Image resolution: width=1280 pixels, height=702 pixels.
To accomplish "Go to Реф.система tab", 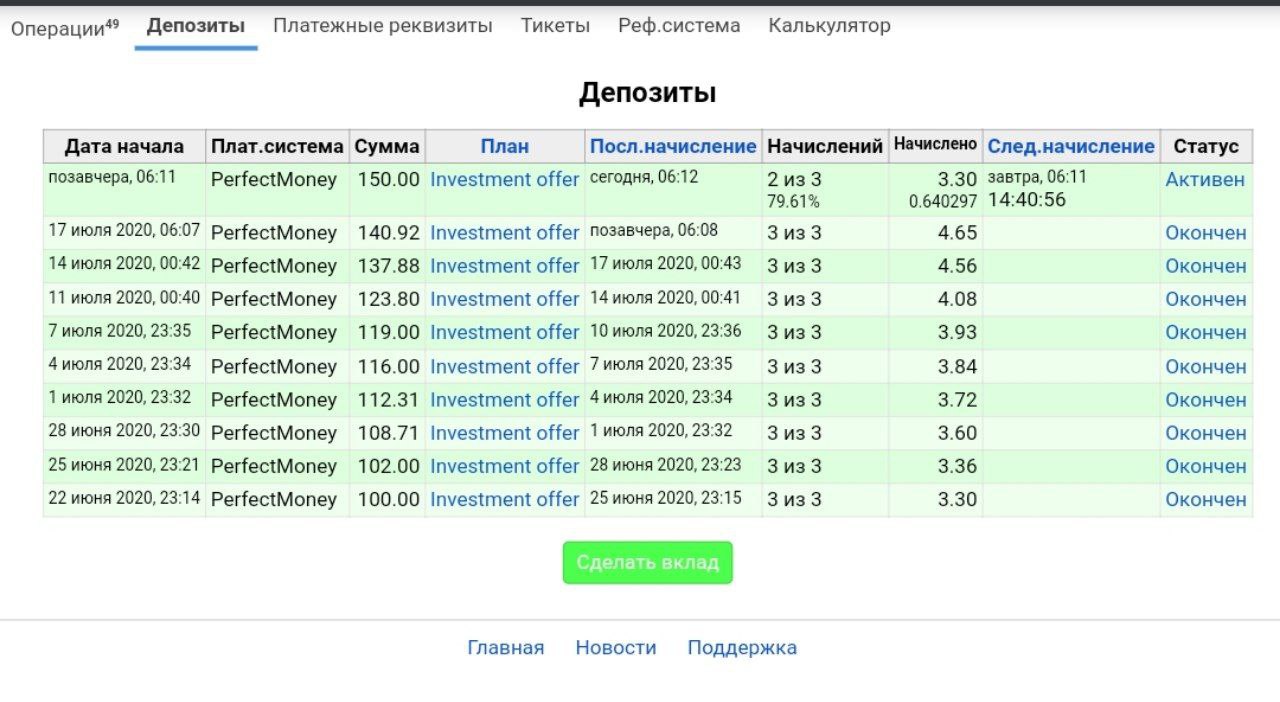I will click(679, 26).
